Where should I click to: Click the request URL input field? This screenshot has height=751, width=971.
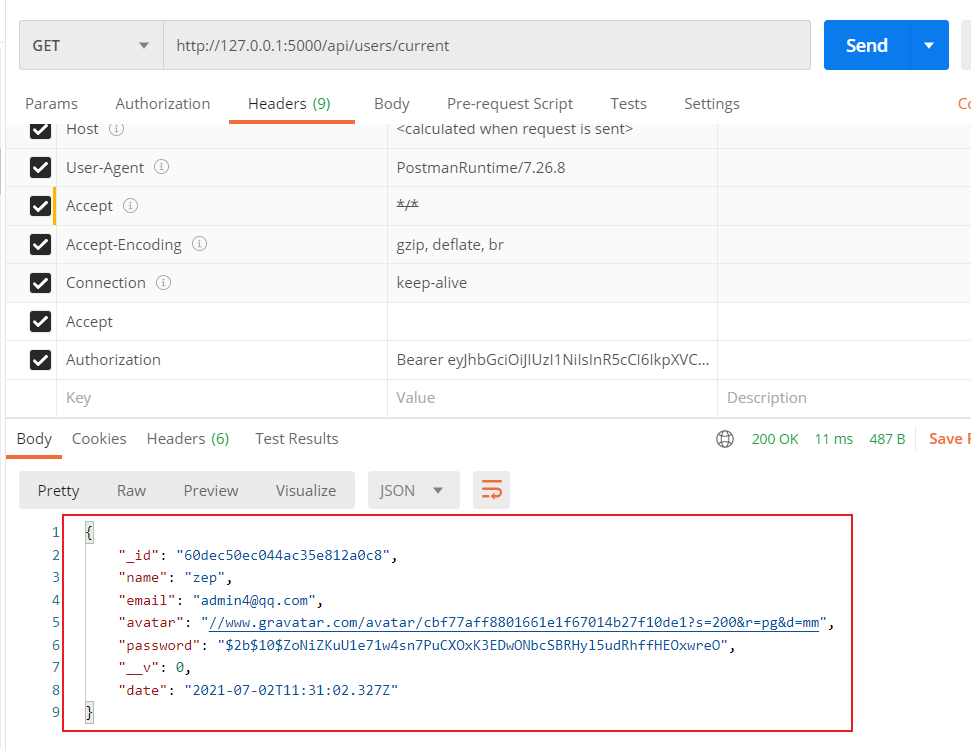(487, 45)
